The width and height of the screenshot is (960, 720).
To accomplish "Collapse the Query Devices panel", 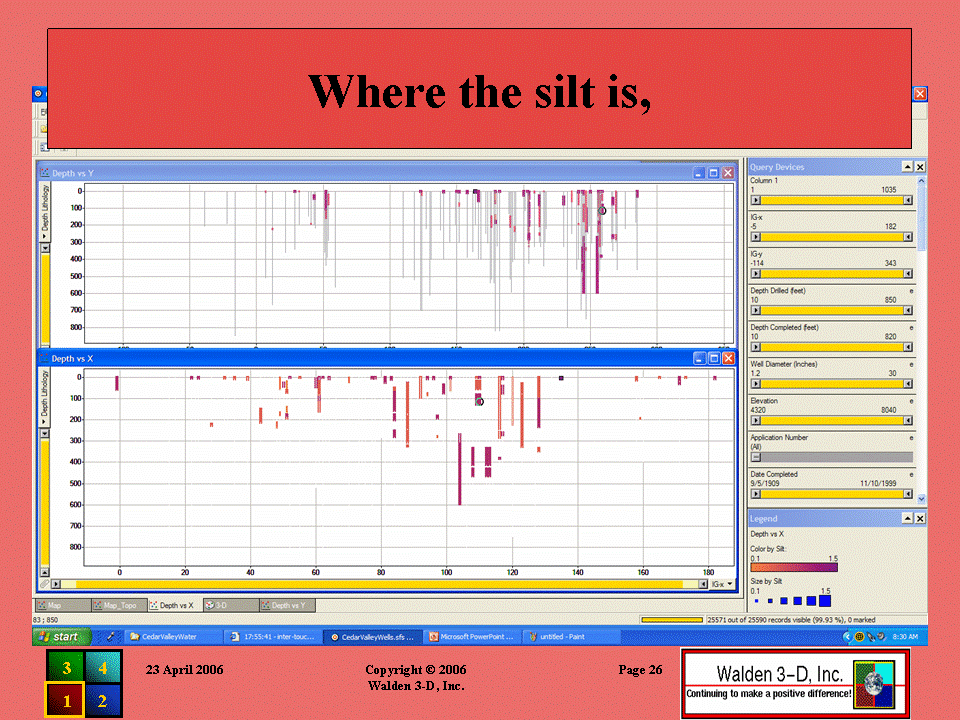I will coord(907,167).
